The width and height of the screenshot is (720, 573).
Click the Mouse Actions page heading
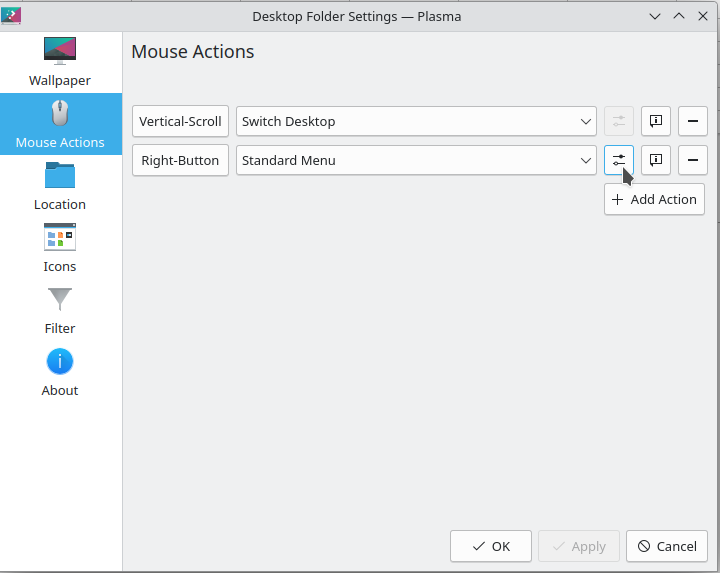click(x=193, y=52)
